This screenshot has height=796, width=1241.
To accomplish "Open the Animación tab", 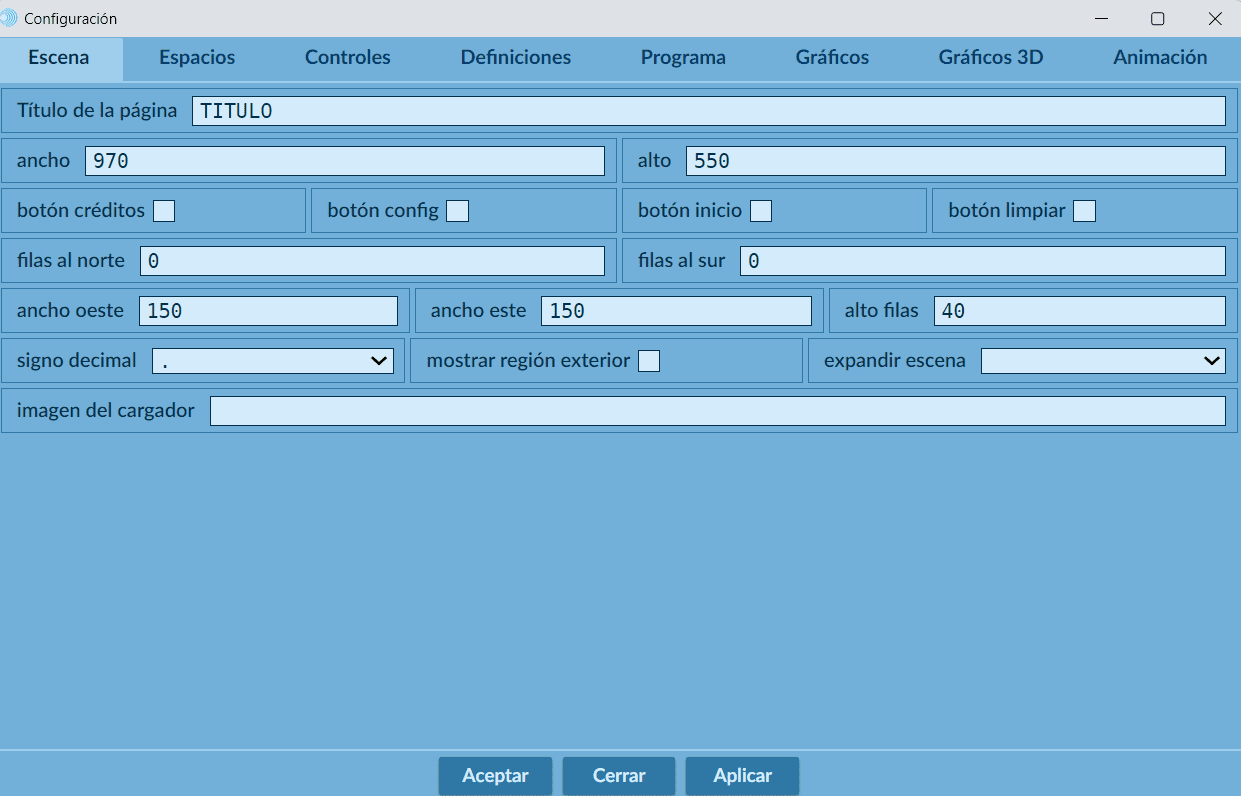I will click(1160, 58).
